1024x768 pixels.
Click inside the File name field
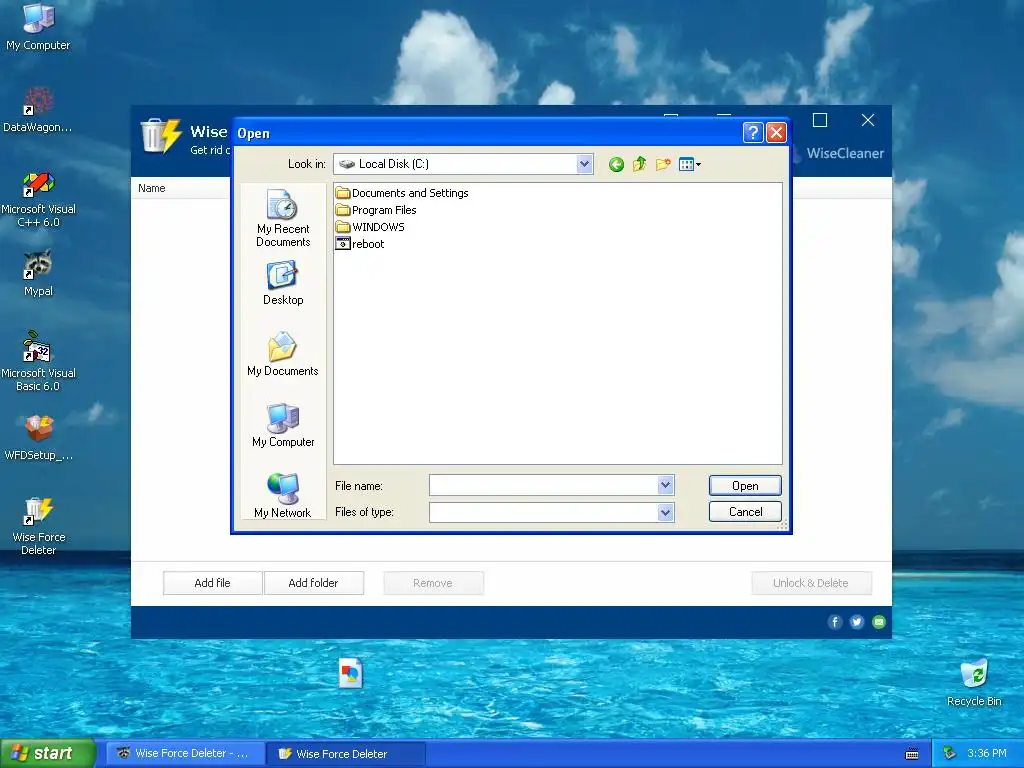pyautogui.click(x=543, y=485)
